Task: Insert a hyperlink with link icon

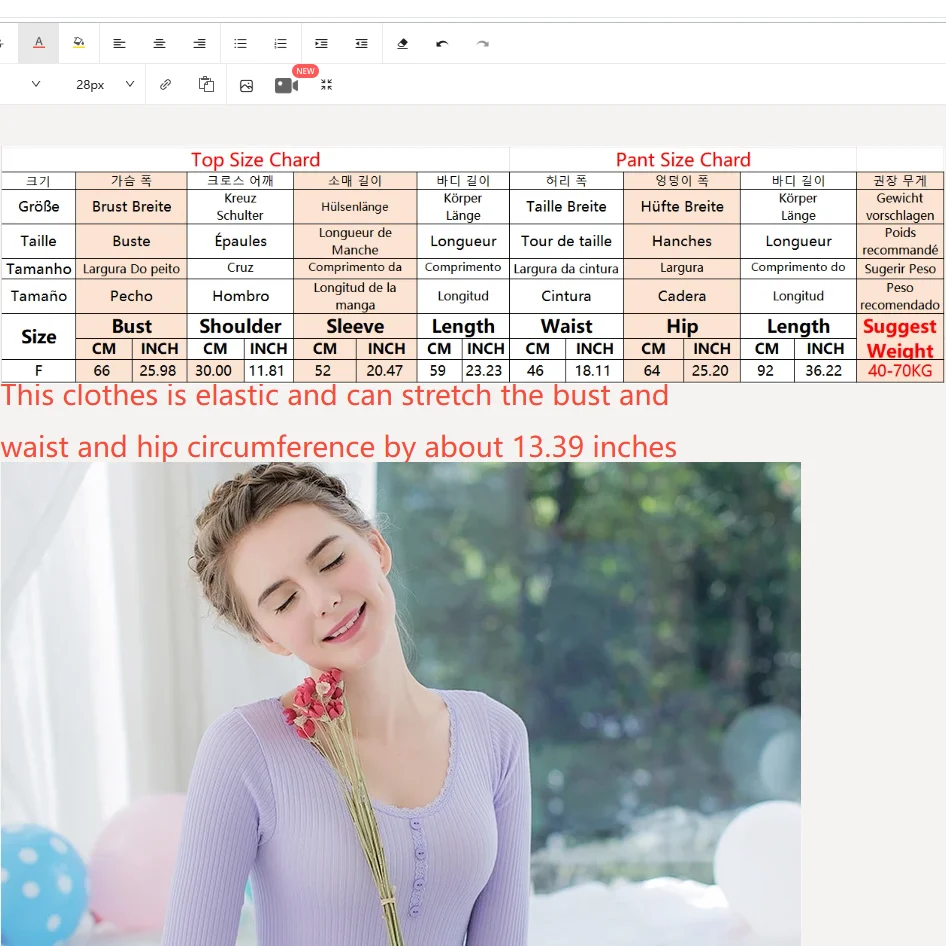Action: point(166,85)
